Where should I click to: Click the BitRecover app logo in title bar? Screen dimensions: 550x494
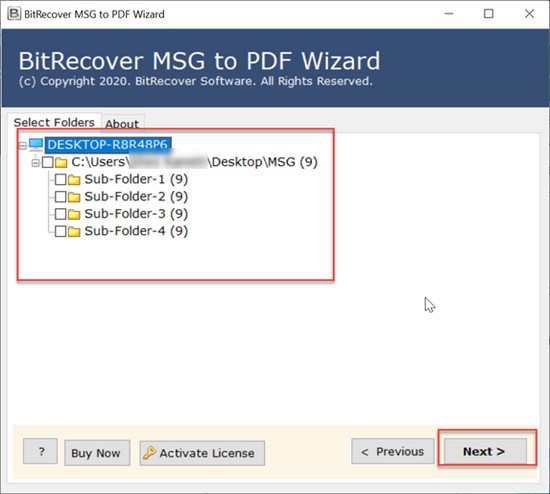[14, 14]
